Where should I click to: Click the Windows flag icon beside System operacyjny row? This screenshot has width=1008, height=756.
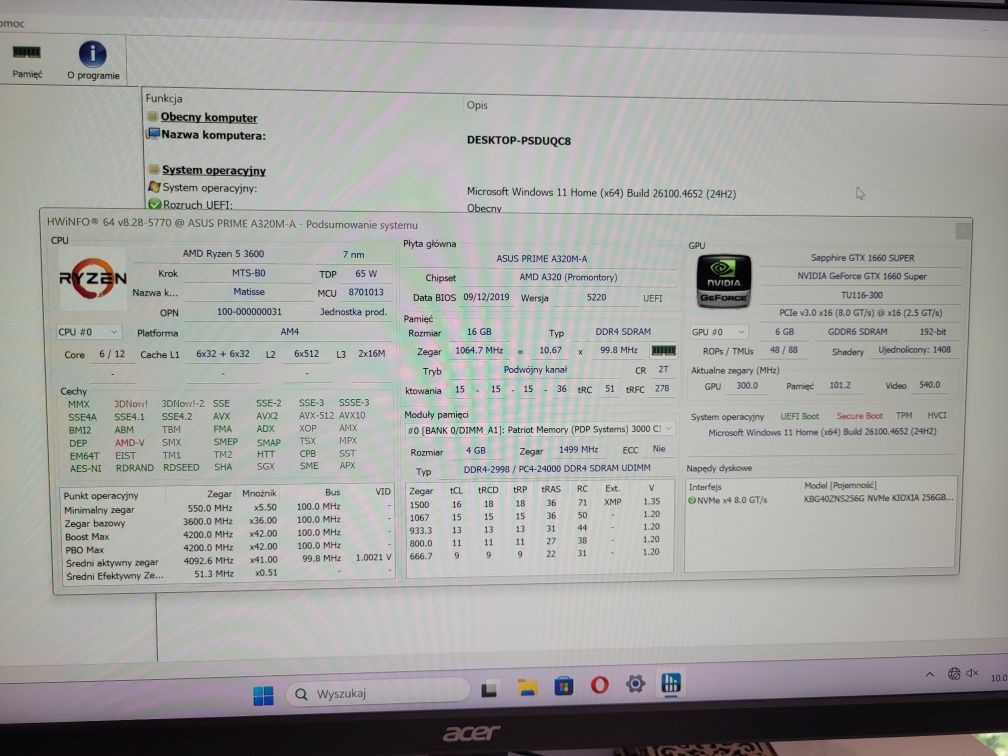pos(154,187)
